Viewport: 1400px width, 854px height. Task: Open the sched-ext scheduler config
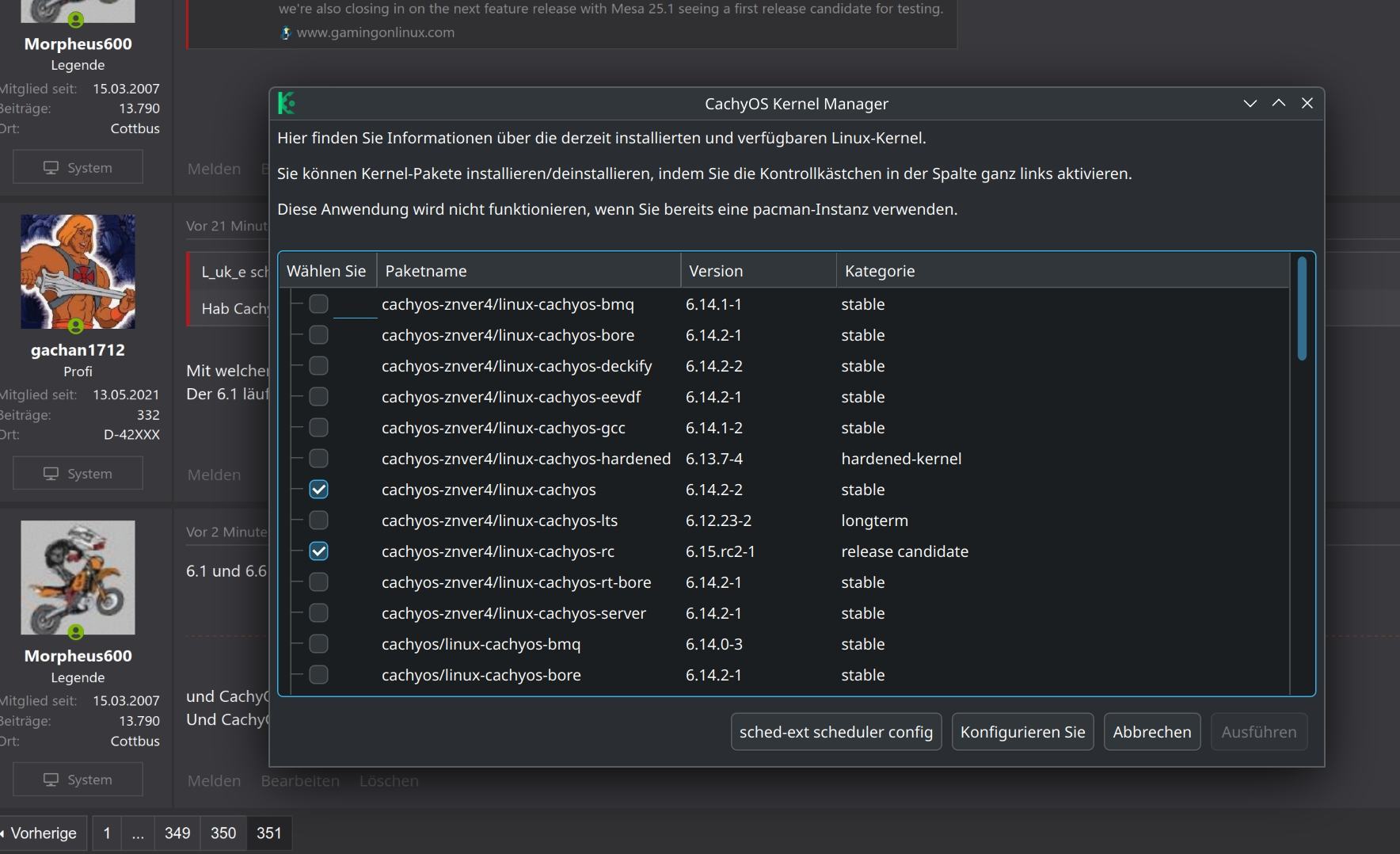pos(836,732)
